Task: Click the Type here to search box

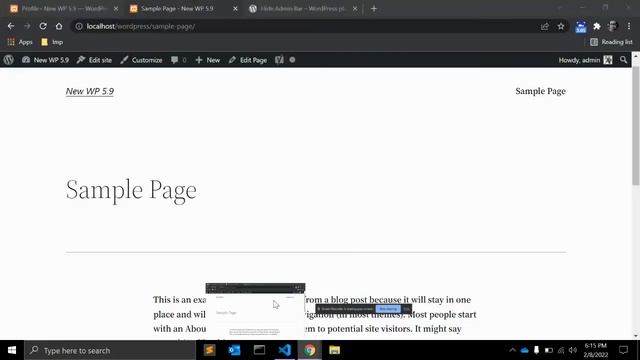Action: coord(110,350)
